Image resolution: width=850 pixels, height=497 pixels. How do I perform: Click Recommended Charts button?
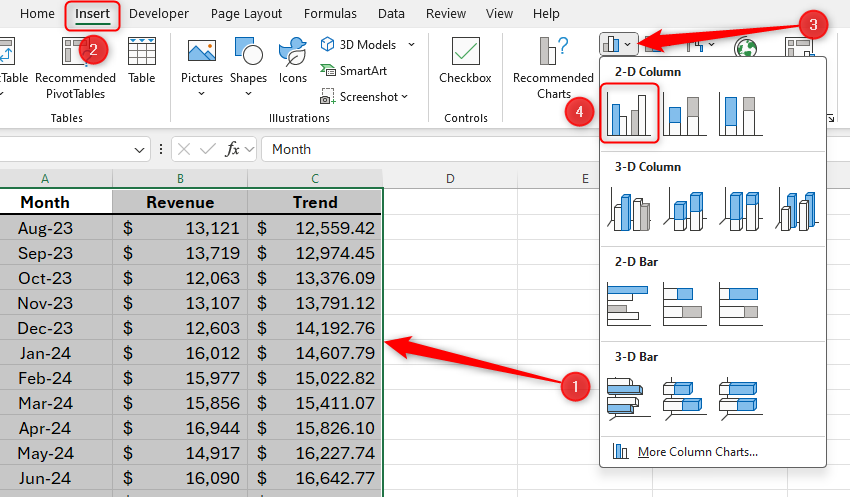553,68
